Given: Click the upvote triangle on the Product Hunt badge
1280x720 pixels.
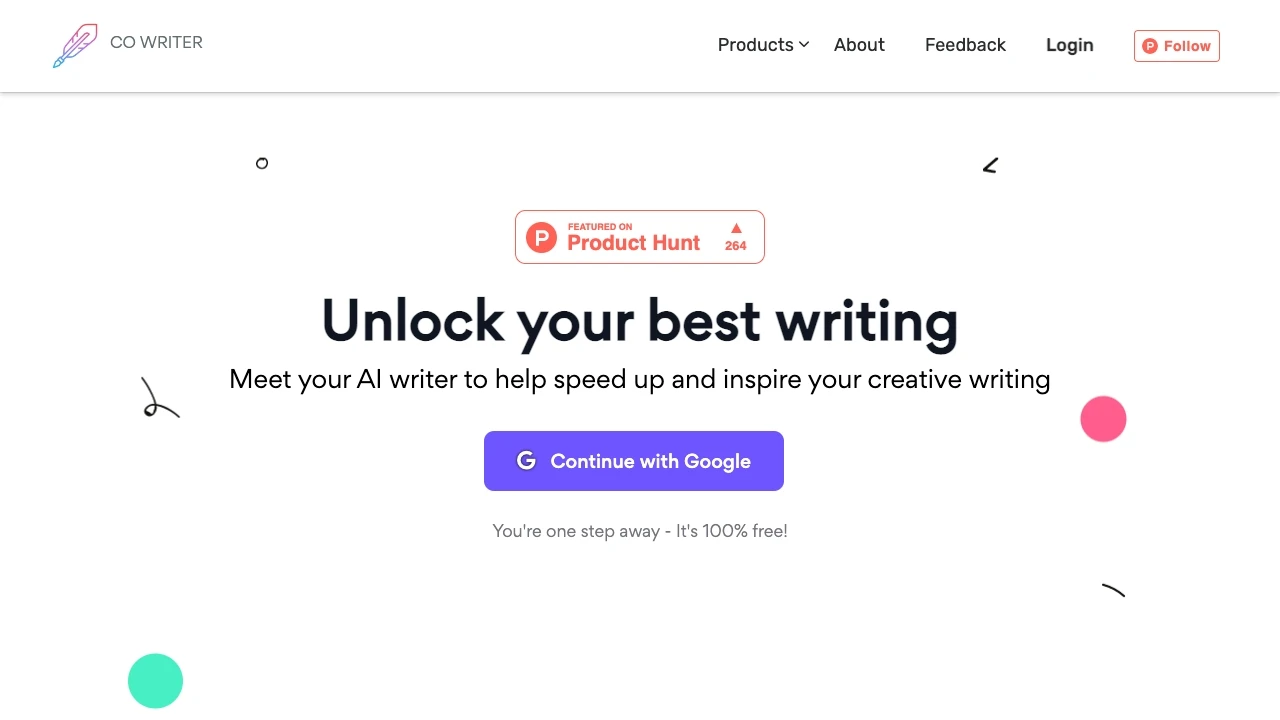Looking at the screenshot, I should (736, 228).
